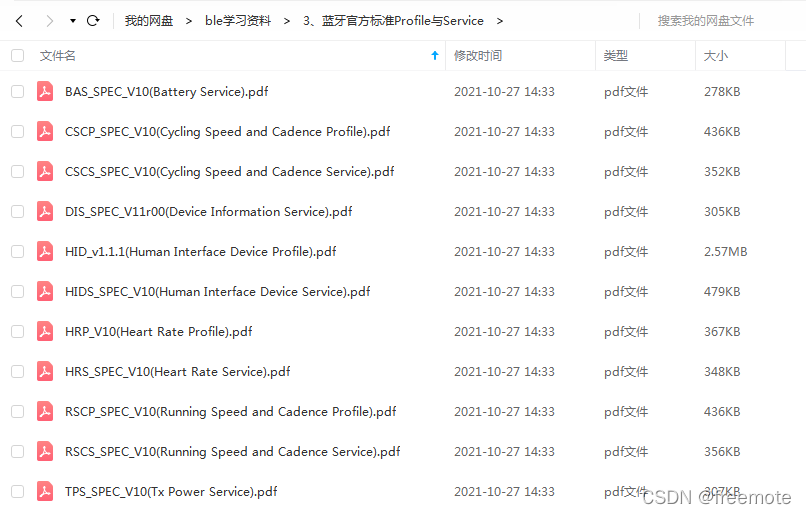This screenshot has height=514, width=806.
Task: Click the PDF icon for HIDS_SPEC_V10
Action: (x=45, y=291)
